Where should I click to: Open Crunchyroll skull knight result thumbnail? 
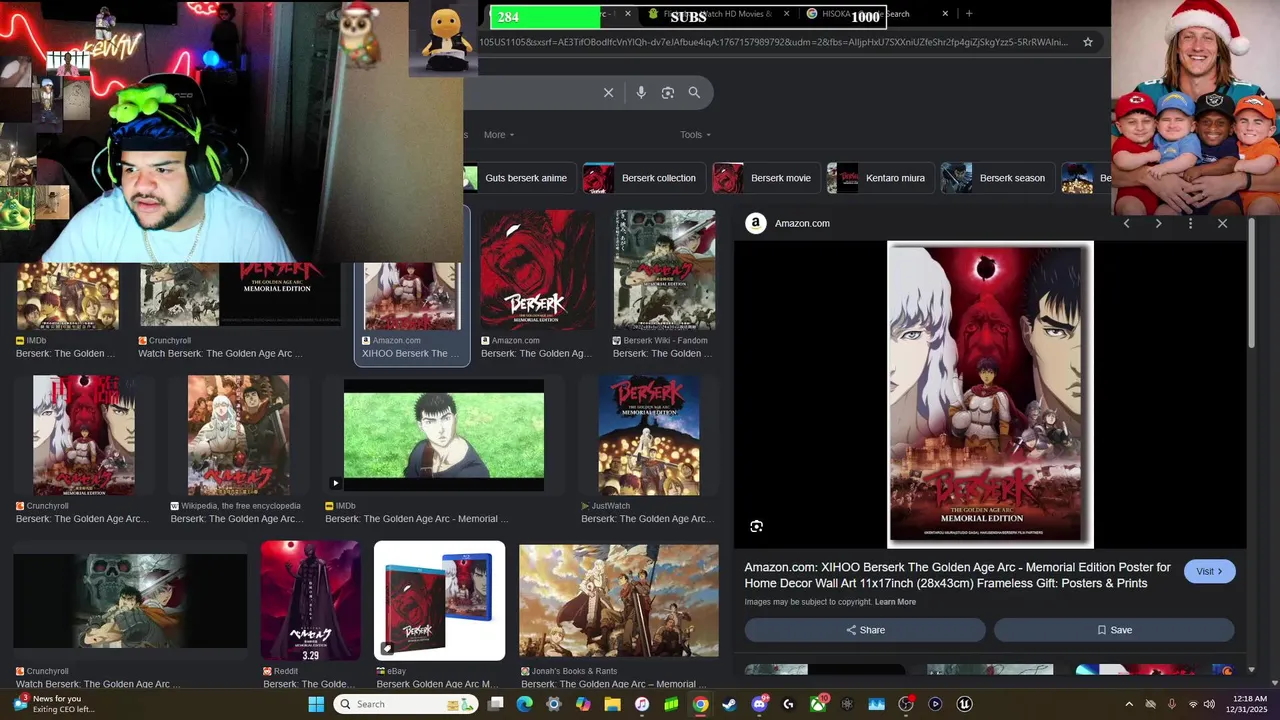[x=130, y=601]
